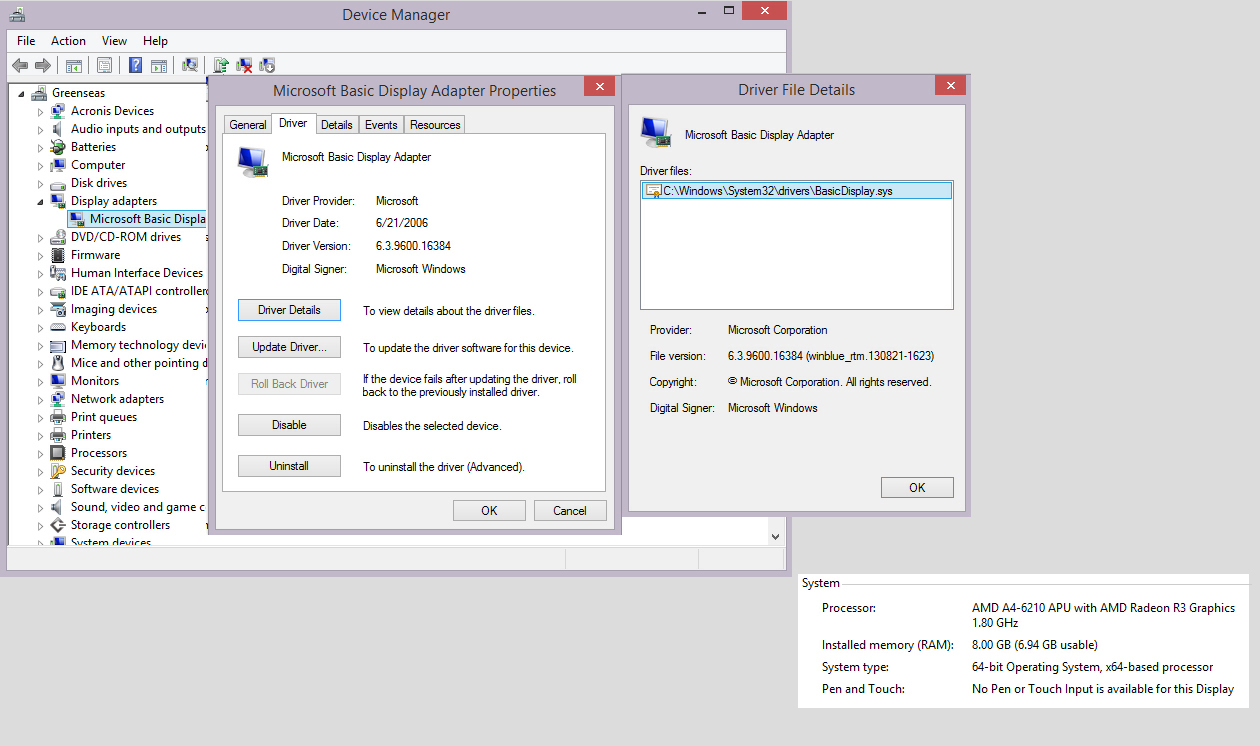
Task: Click the Audio inputs and outputs speaker icon
Action: click(x=58, y=129)
